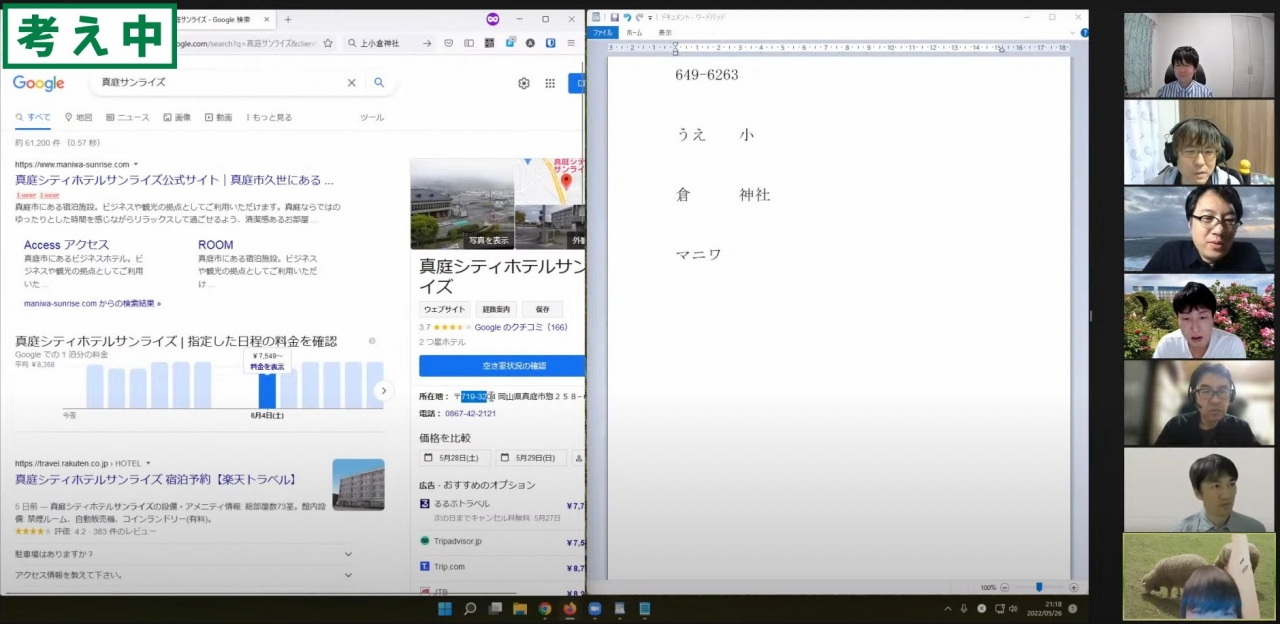
Task: Open 真庭シティホテルサンライズ公式サイト result
Action: (174, 180)
